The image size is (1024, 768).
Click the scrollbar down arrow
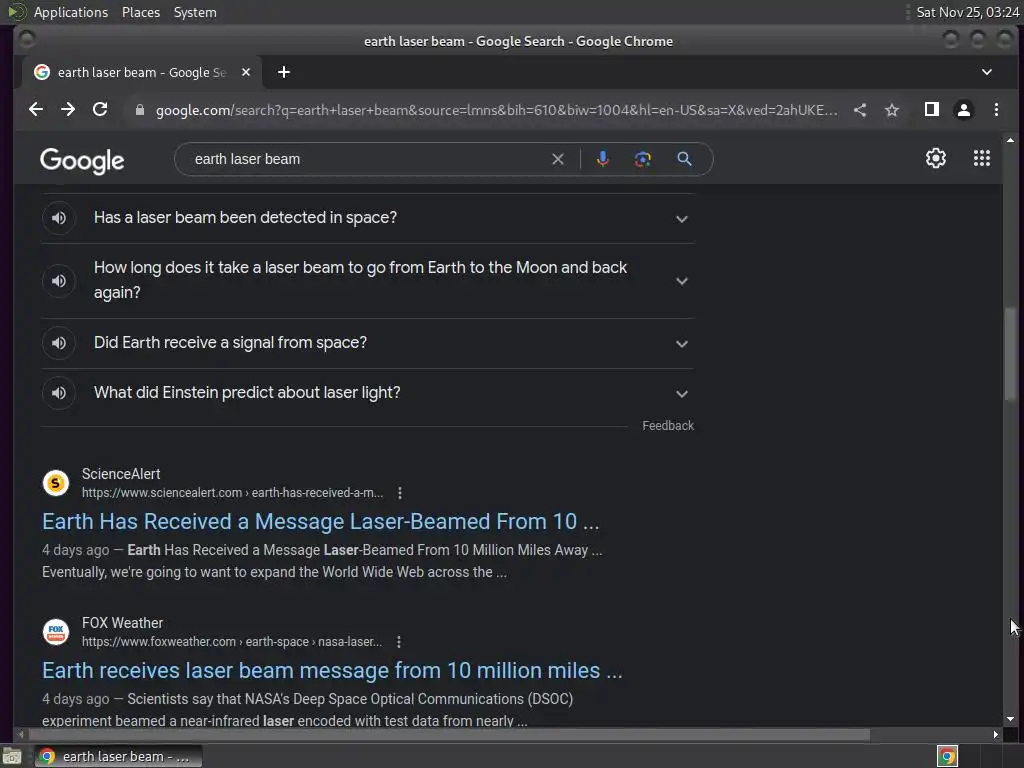click(1010, 720)
